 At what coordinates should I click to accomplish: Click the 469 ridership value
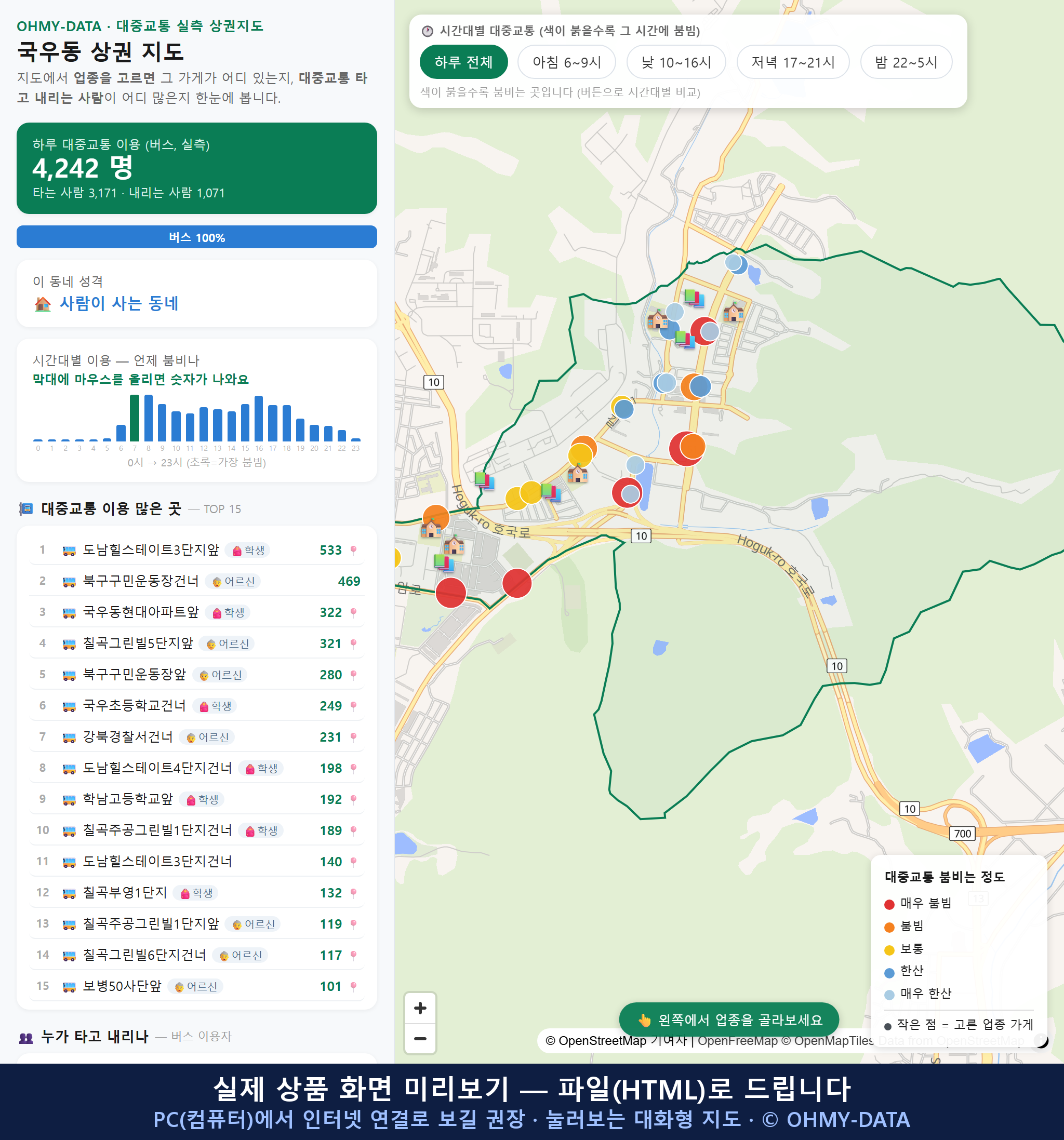(349, 582)
